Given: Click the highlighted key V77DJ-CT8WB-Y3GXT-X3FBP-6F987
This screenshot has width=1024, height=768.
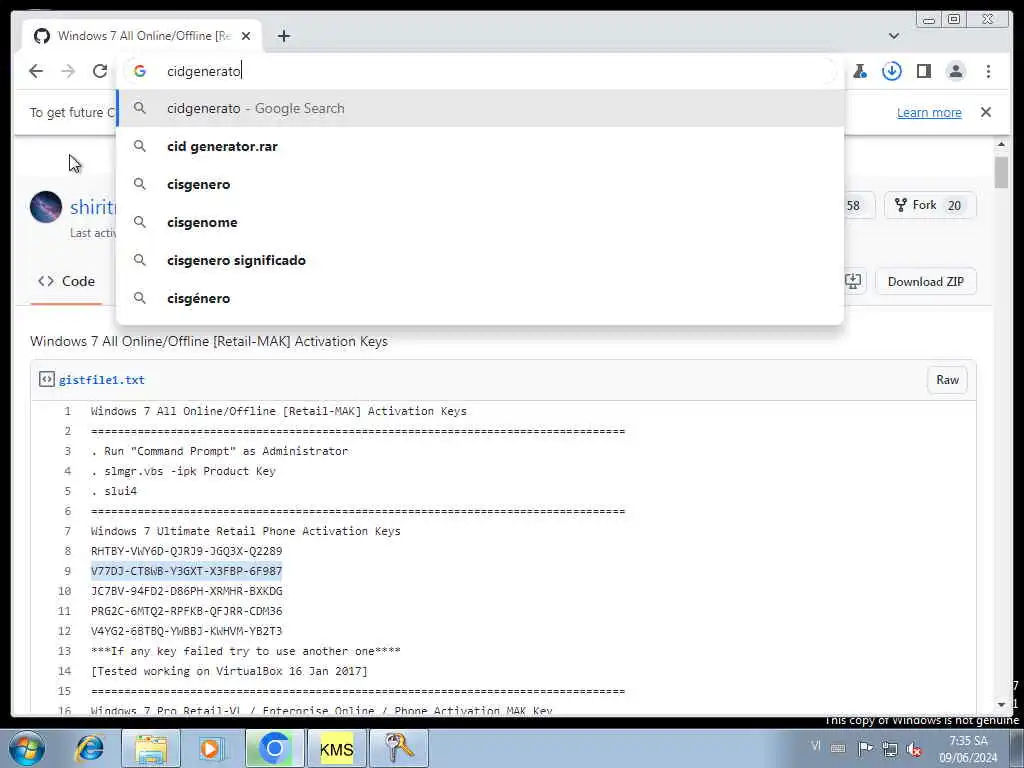Looking at the screenshot, I should (x=187, y=571).
